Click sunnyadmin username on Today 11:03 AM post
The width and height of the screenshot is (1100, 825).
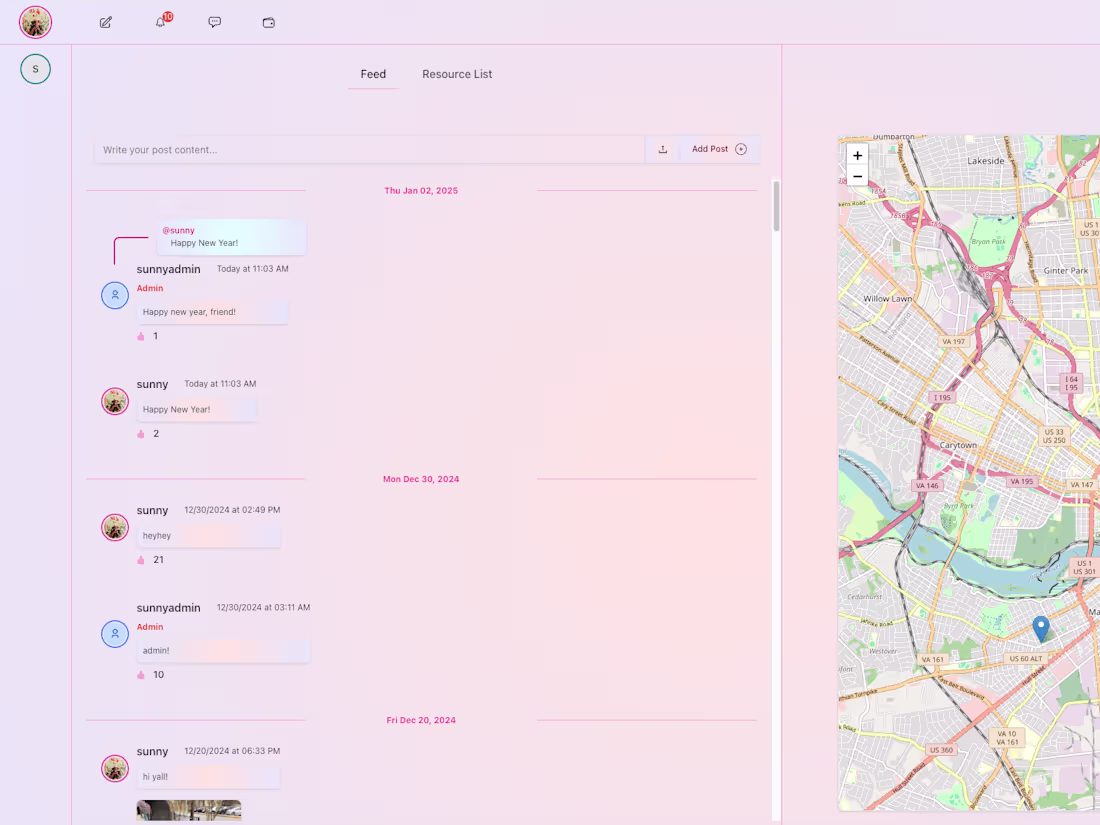coord(168,269)
